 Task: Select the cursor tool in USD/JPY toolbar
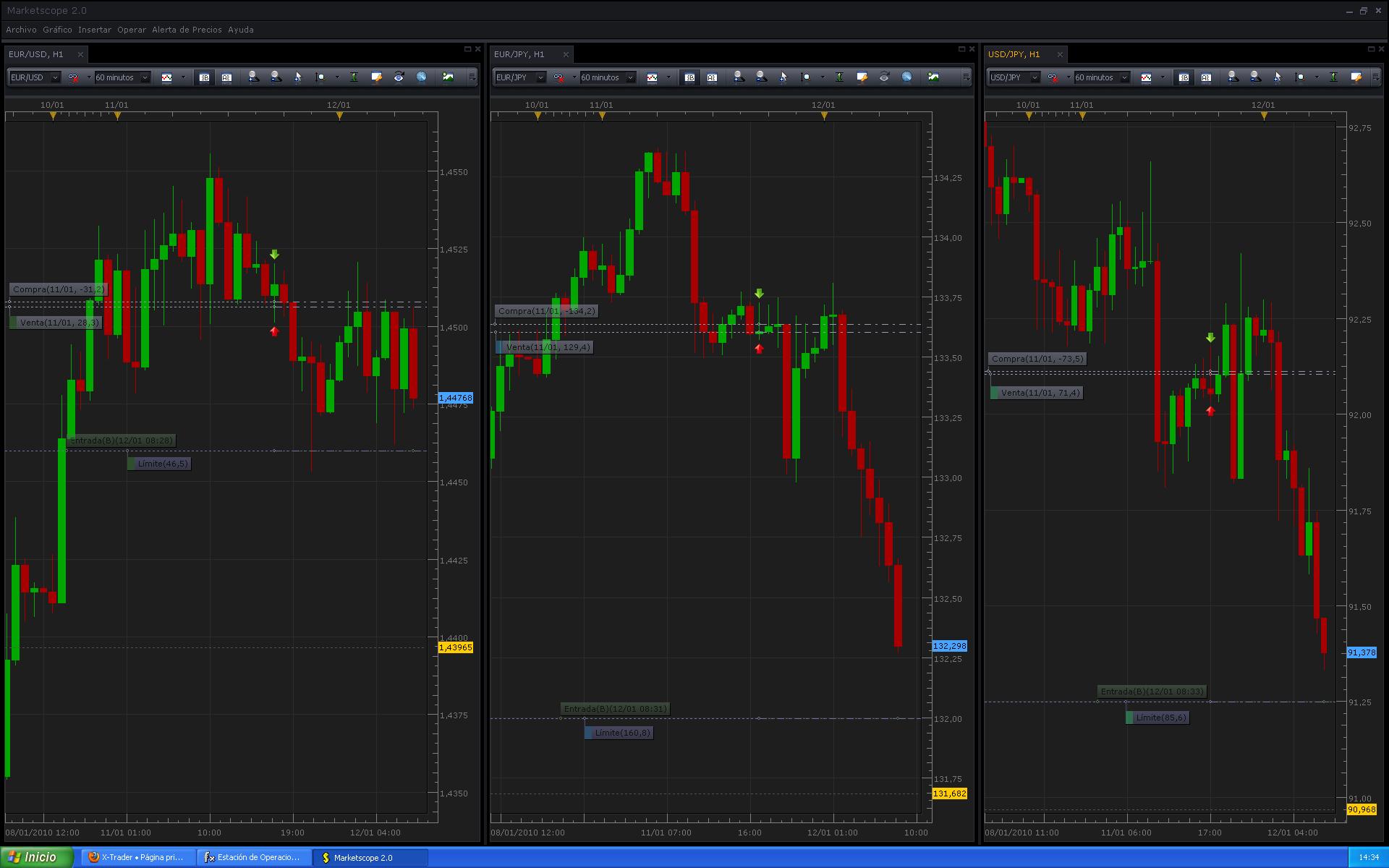point(1278,77)
